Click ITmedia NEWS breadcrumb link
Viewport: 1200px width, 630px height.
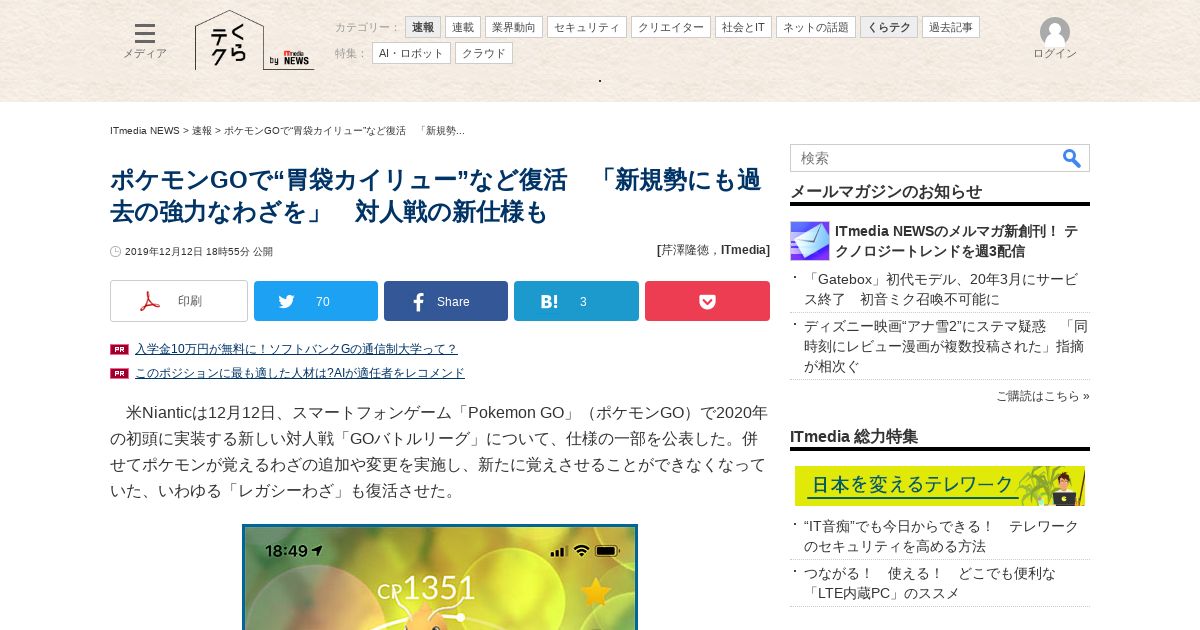coord(145,131)
